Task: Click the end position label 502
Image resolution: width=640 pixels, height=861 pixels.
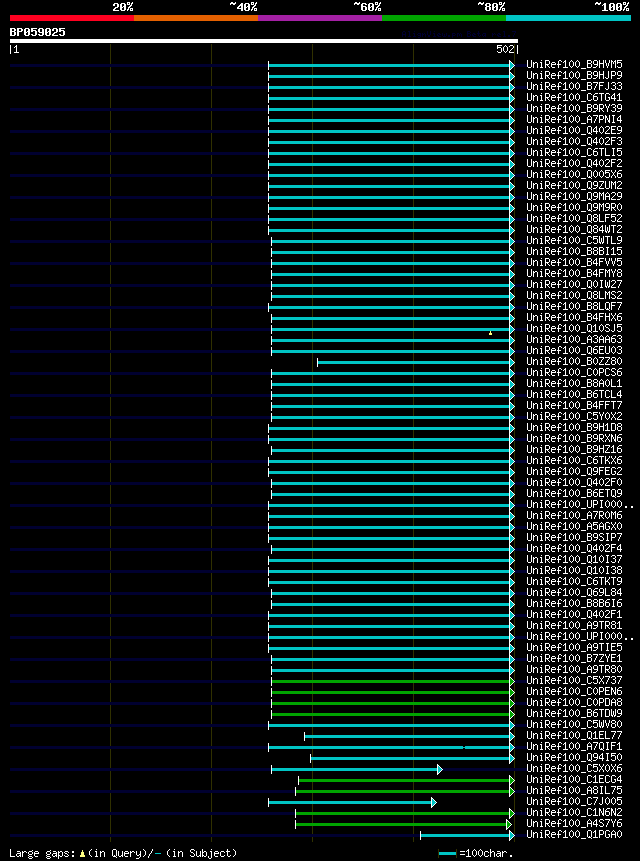Action: 506,49
